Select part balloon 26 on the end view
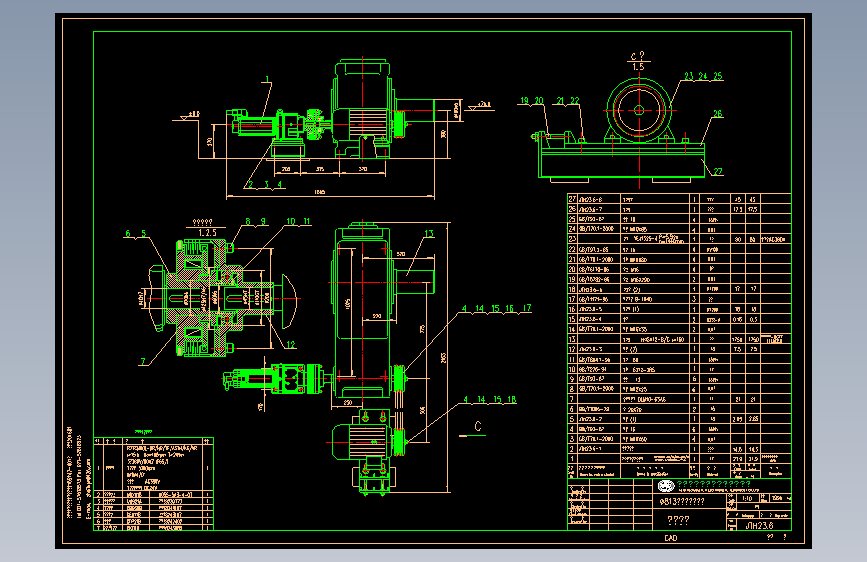 tap(717, 114)
